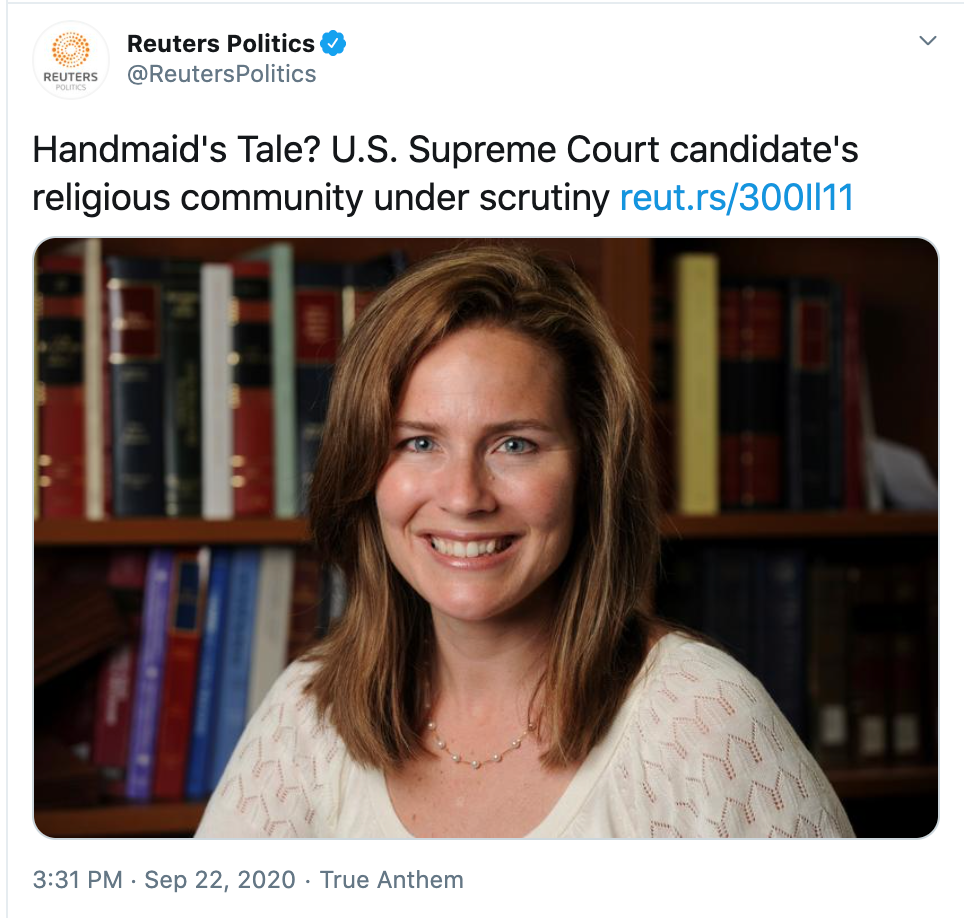Screen dimensions: 964x918
Task: Click the blue verified badge
Action: coord(333,43)
